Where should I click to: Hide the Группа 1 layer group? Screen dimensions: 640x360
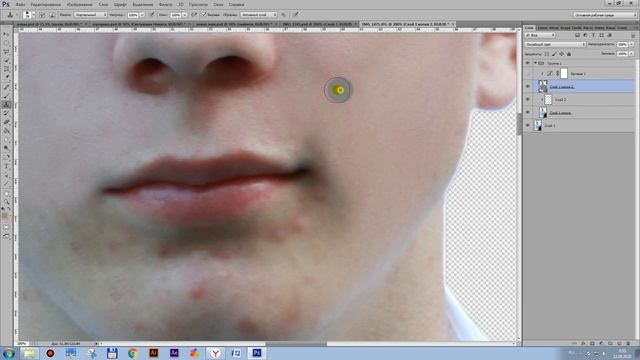point(527,63)
